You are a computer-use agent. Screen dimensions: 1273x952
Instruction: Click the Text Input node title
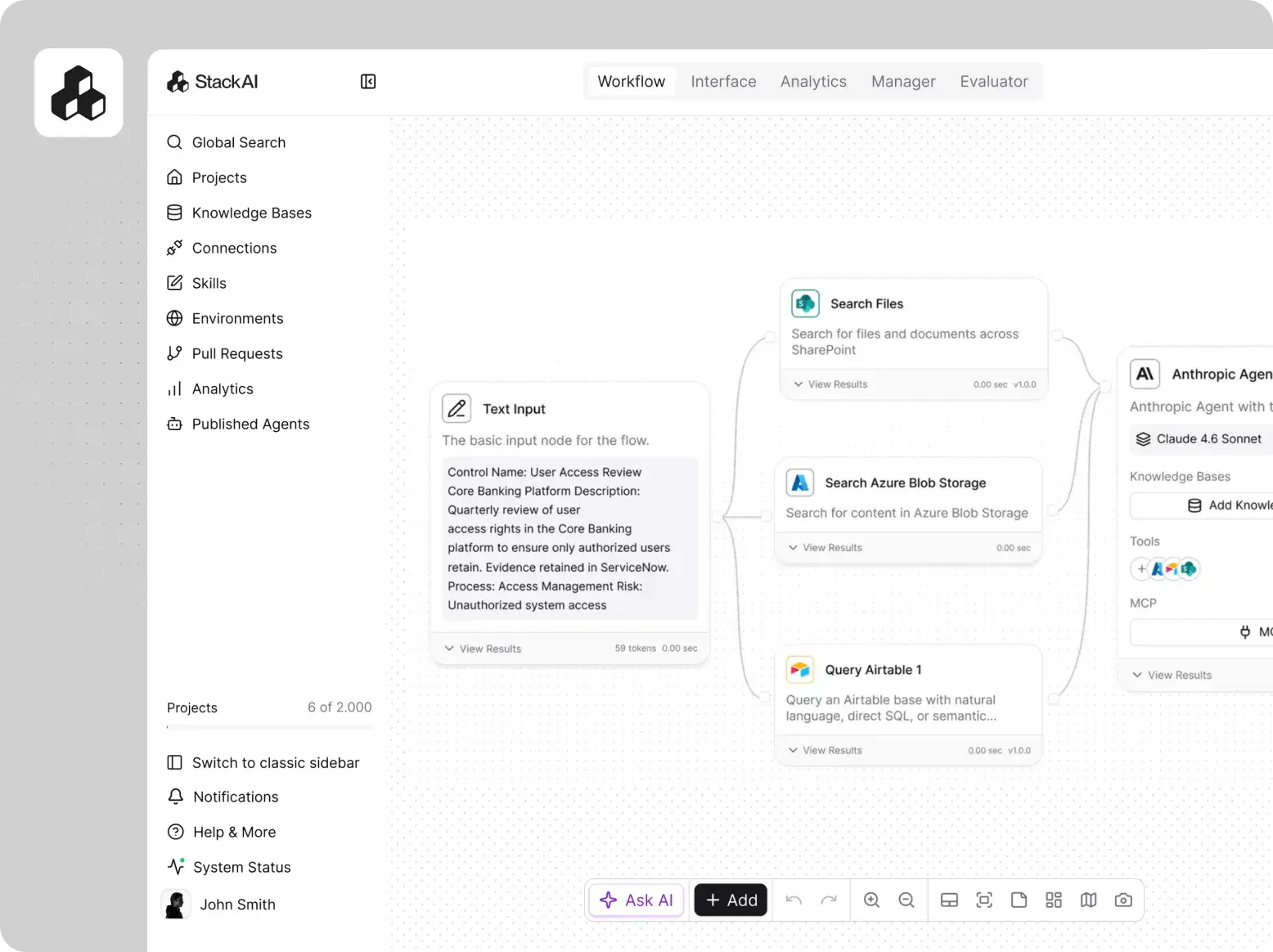[x=514, y=409]
